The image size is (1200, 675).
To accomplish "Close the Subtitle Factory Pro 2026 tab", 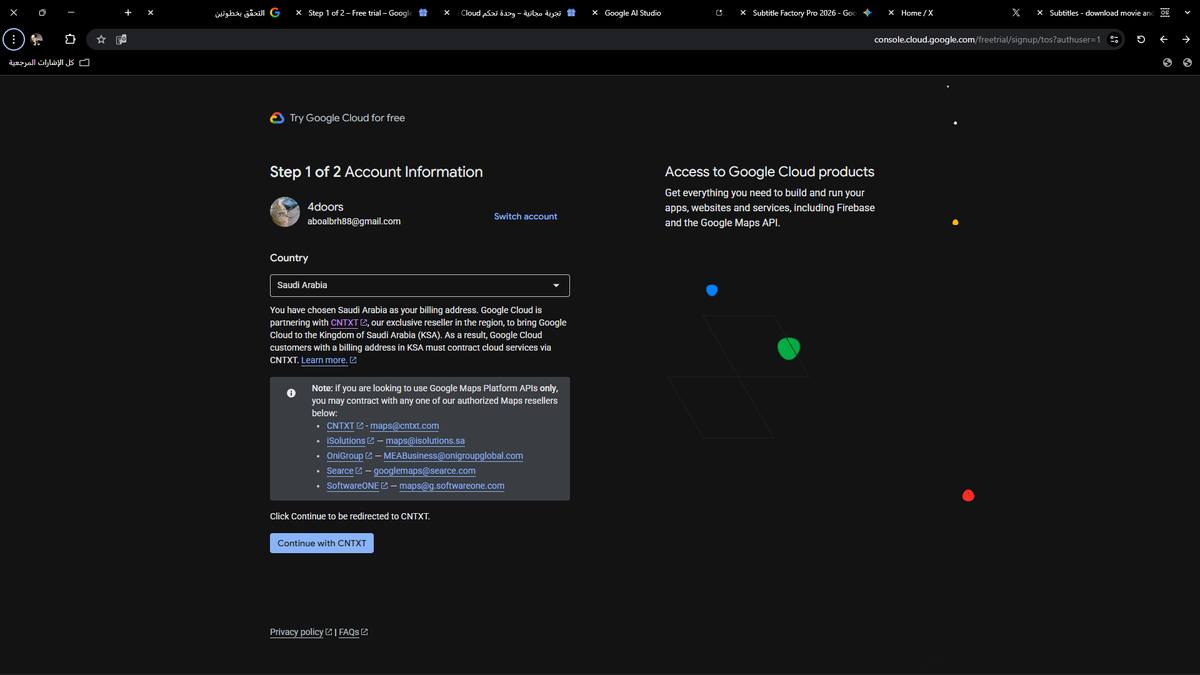I will coord(742,13).
